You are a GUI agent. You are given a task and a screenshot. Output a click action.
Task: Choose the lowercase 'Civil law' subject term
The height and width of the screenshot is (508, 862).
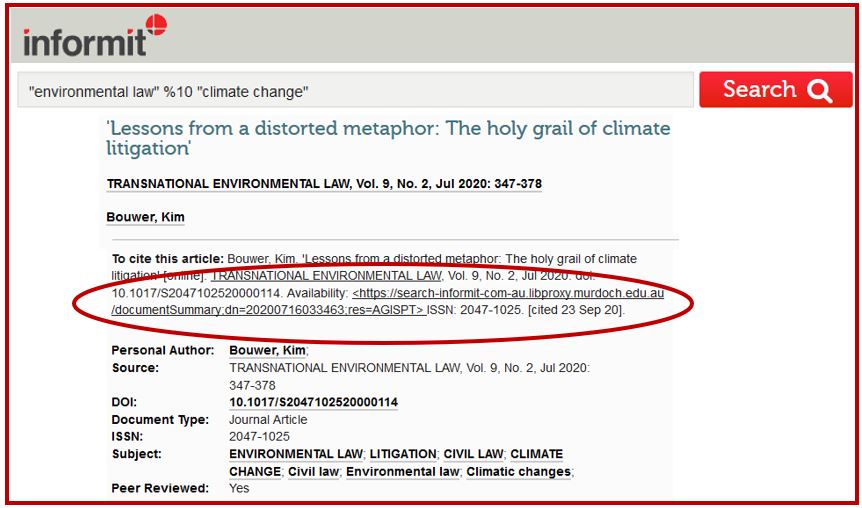[x=314, y=471]
